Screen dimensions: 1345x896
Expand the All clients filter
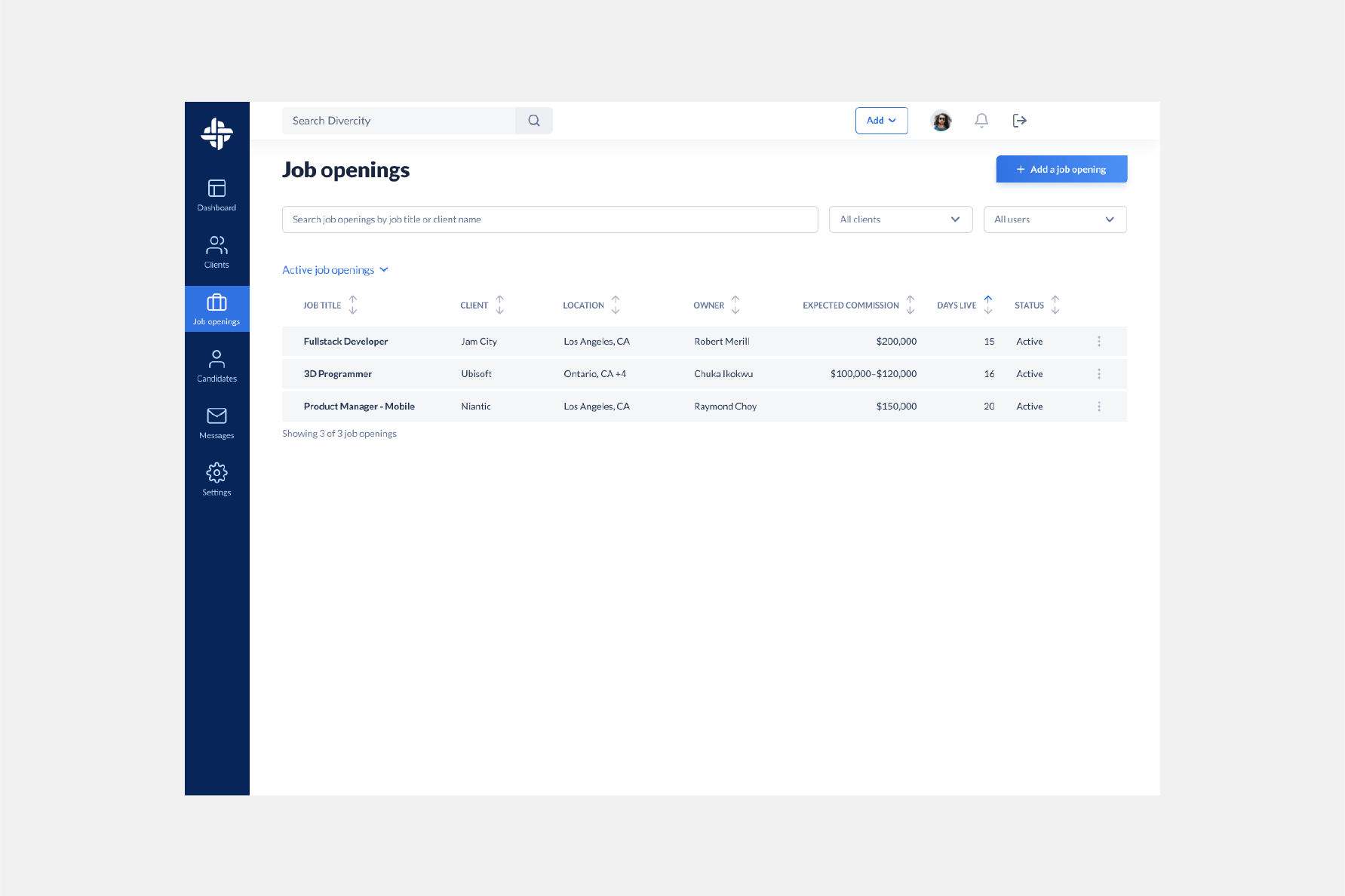(x=901, y=219)
